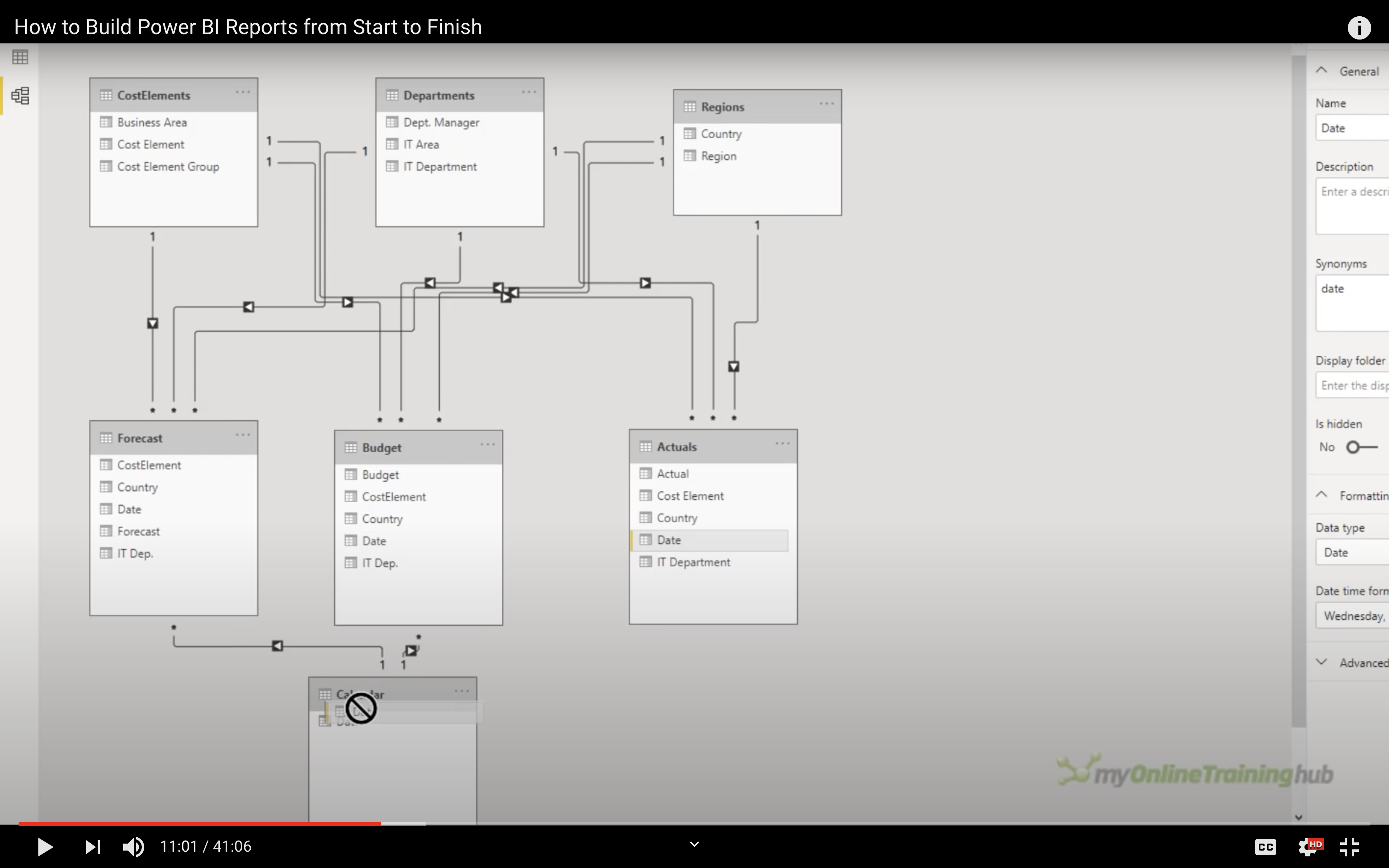The height and width of the screenshot is (868, 1389).
Task: Select Country field in Regions table
Action: tap(721, 134)
